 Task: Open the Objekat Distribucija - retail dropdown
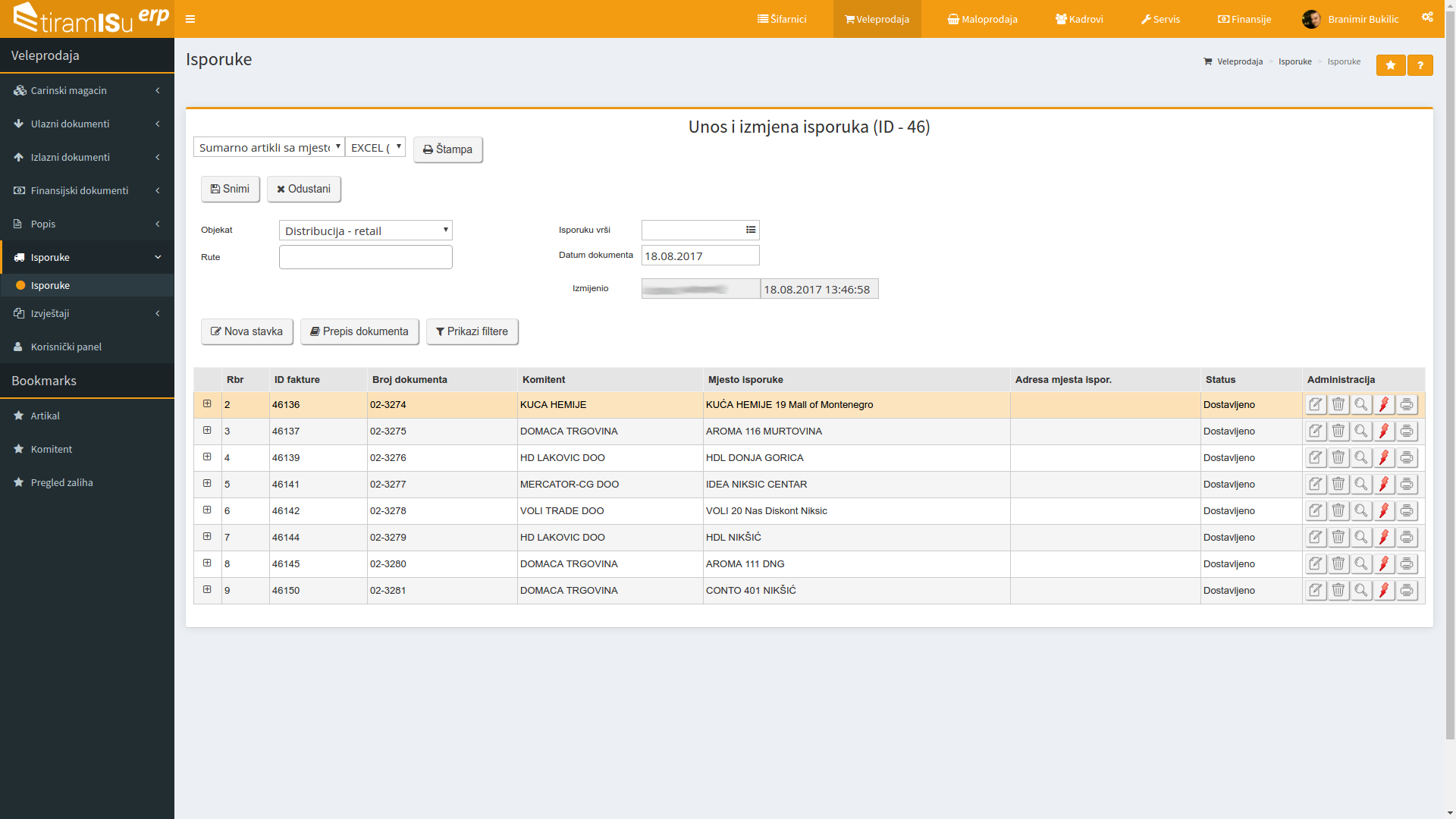tap(366, 231)
